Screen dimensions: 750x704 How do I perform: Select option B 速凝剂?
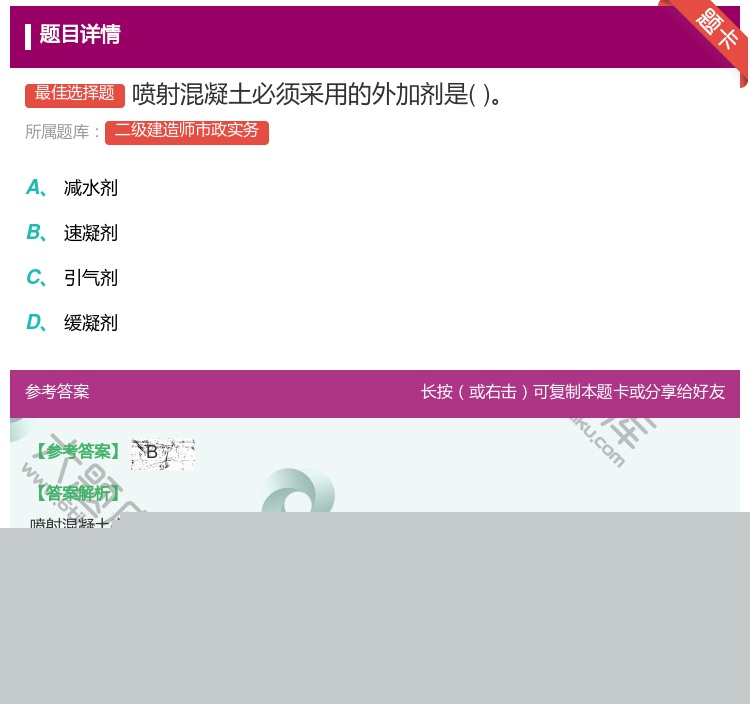pos(72,233)
